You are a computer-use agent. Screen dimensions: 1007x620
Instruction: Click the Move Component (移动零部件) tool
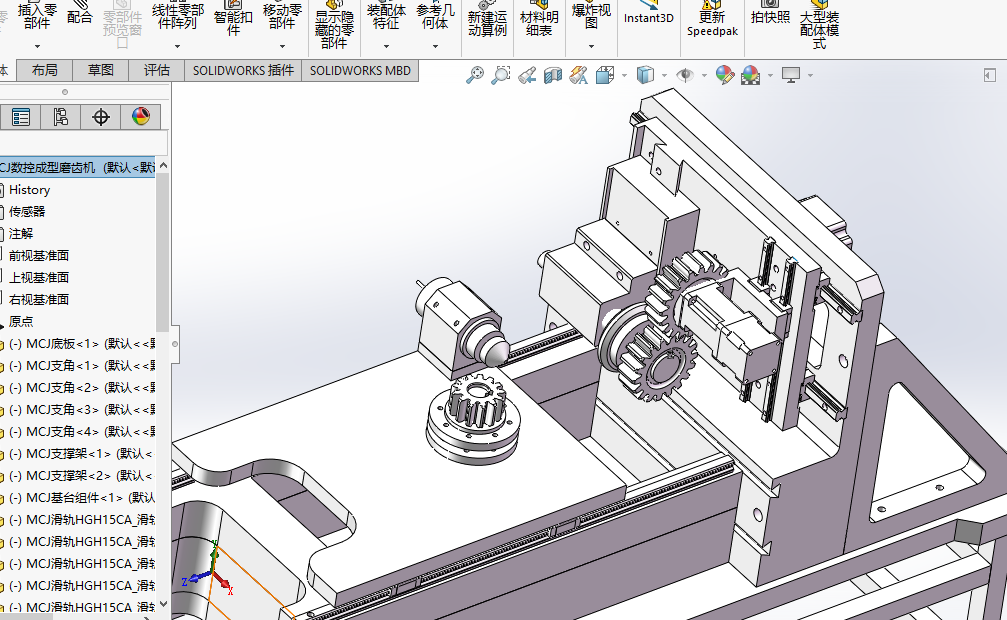coord(282,16)
